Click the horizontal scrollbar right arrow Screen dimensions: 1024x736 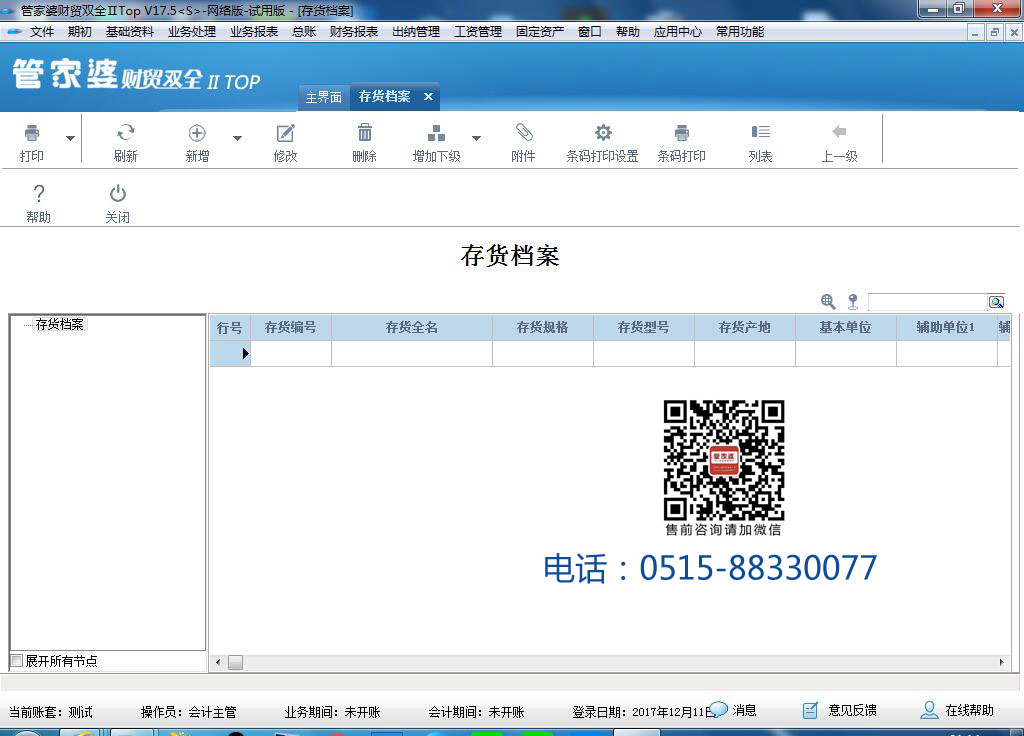1002,662
